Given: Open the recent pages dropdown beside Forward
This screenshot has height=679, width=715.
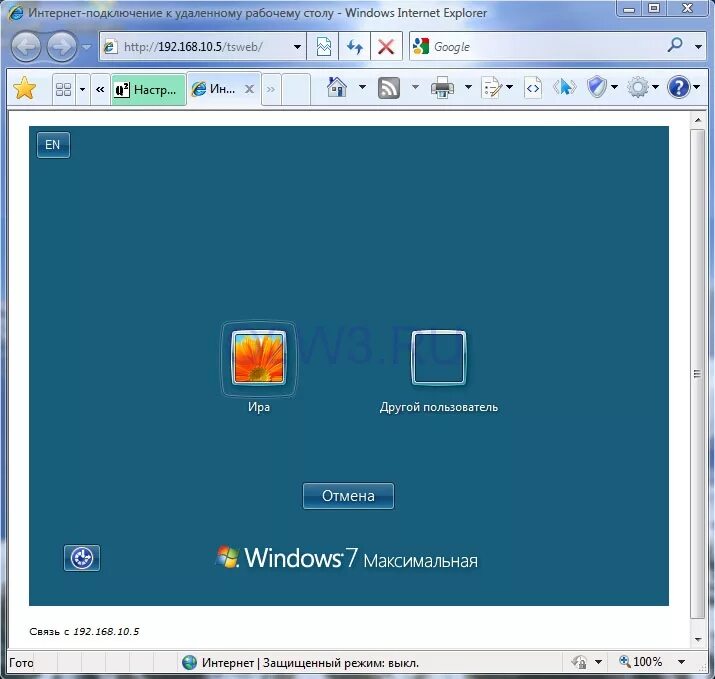Looking at the screenshot, I should coord(86,47).
